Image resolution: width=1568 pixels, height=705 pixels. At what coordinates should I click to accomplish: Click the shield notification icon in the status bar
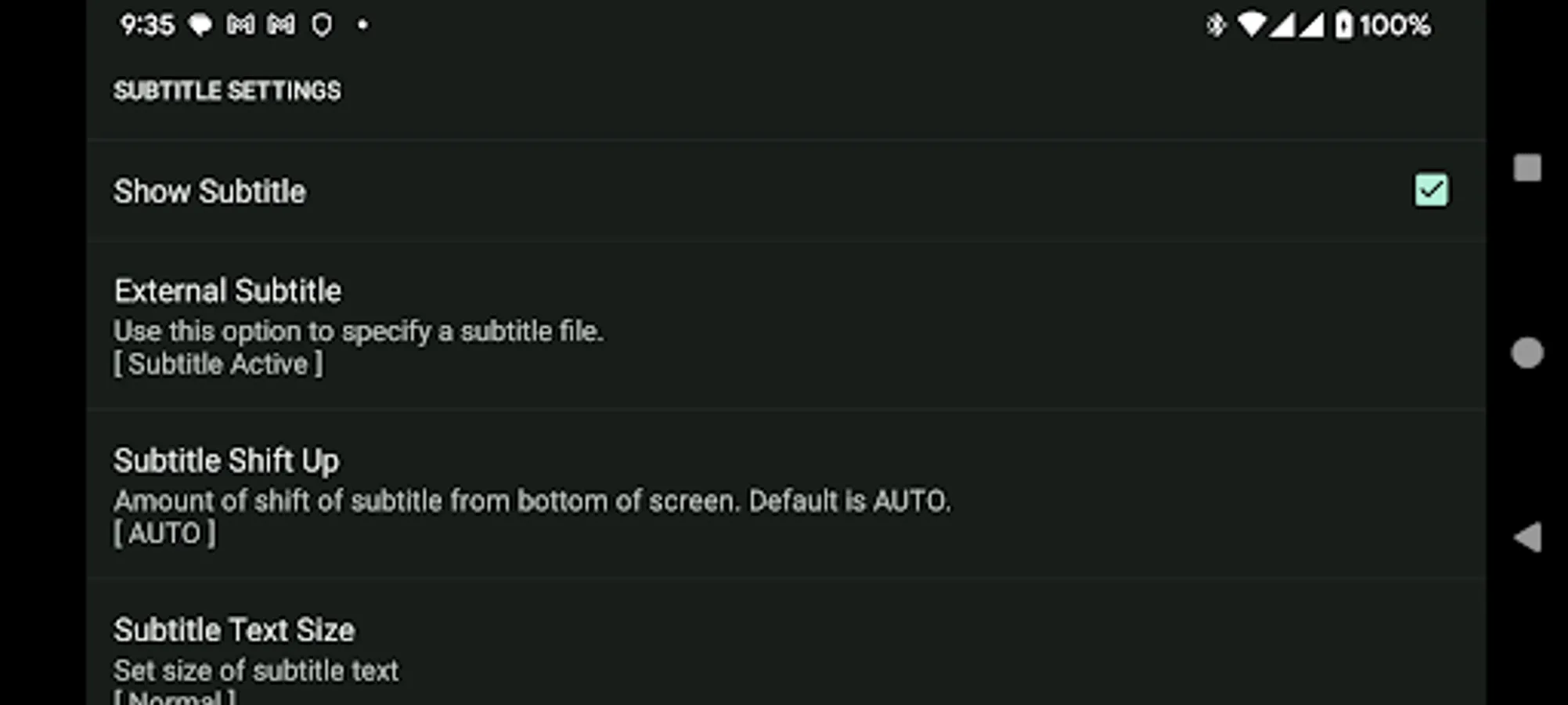320,24
